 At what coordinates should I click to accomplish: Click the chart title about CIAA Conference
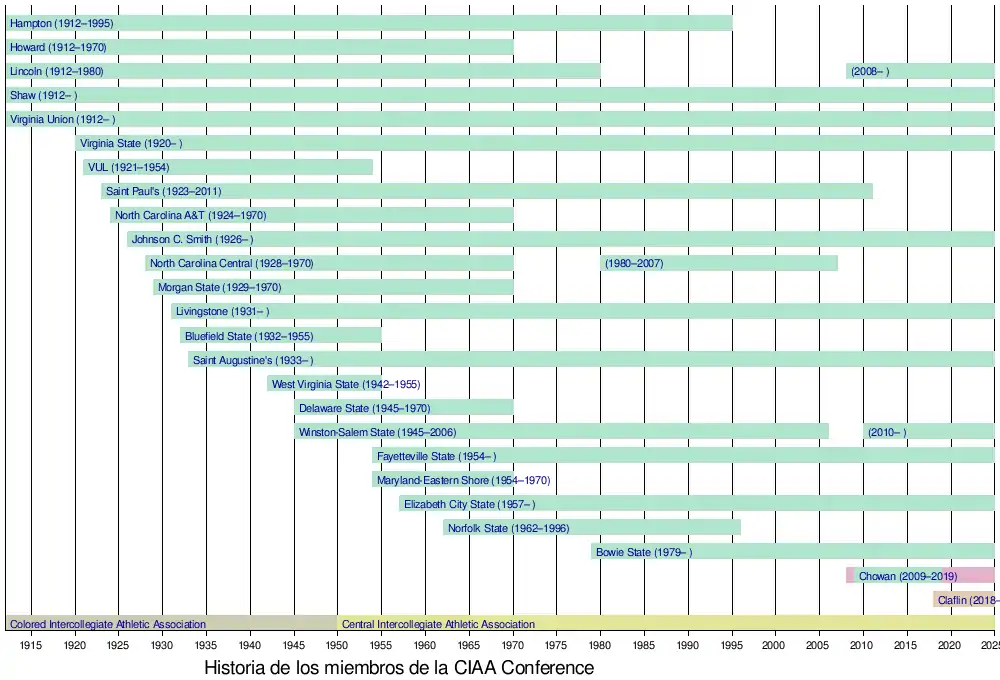point(399,667)
